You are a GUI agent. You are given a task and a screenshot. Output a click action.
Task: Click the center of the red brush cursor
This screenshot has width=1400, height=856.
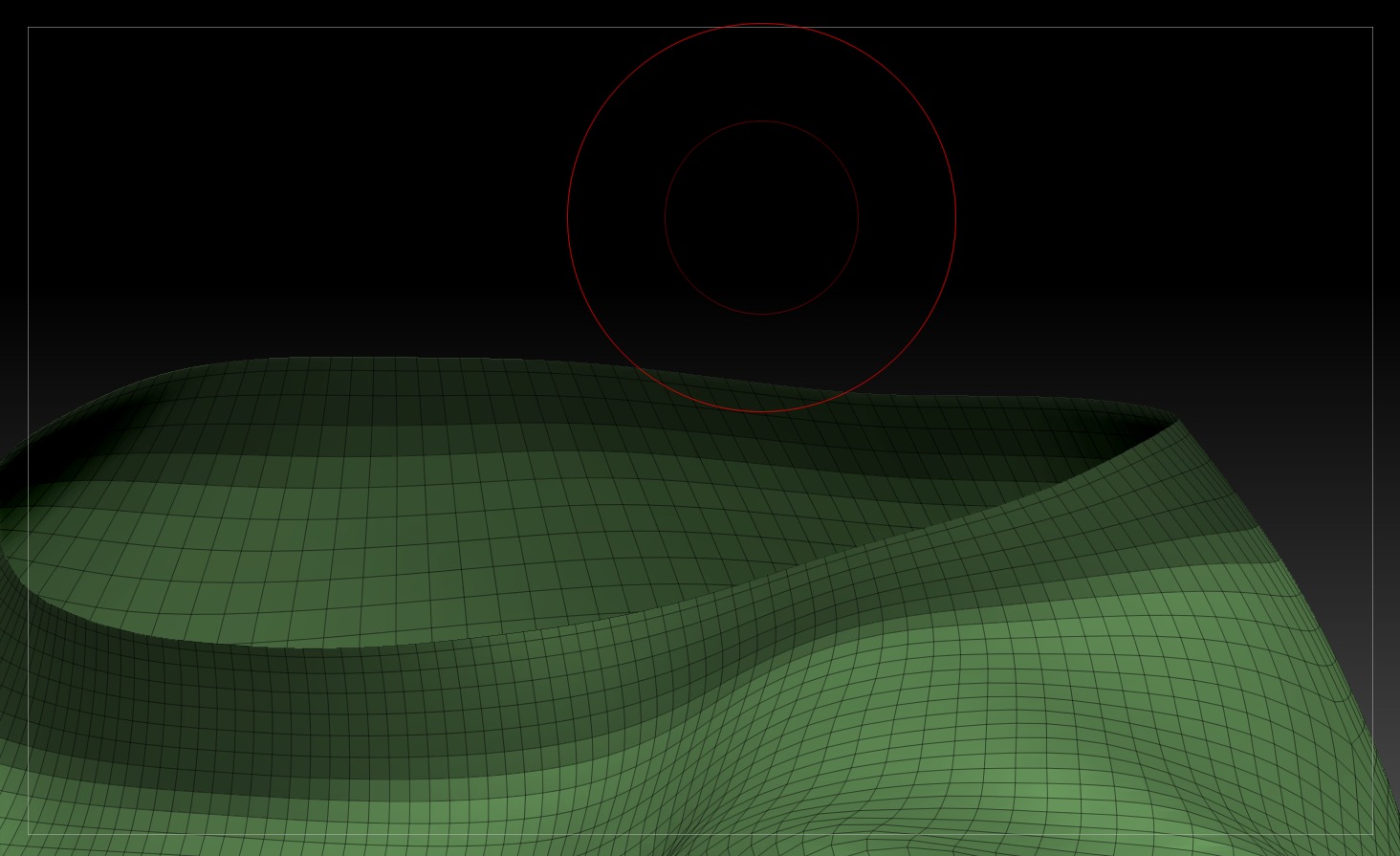pos(760,217)
